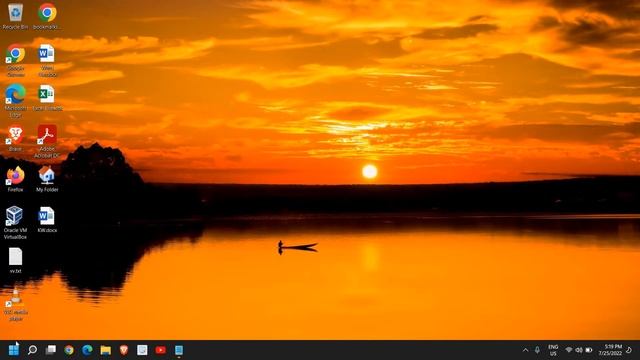Select the .txt text file icon
The image size is (640, 360).
(x=15, y=260)
